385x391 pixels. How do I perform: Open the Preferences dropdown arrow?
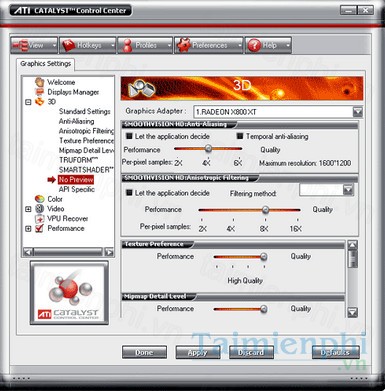point(240,45)
